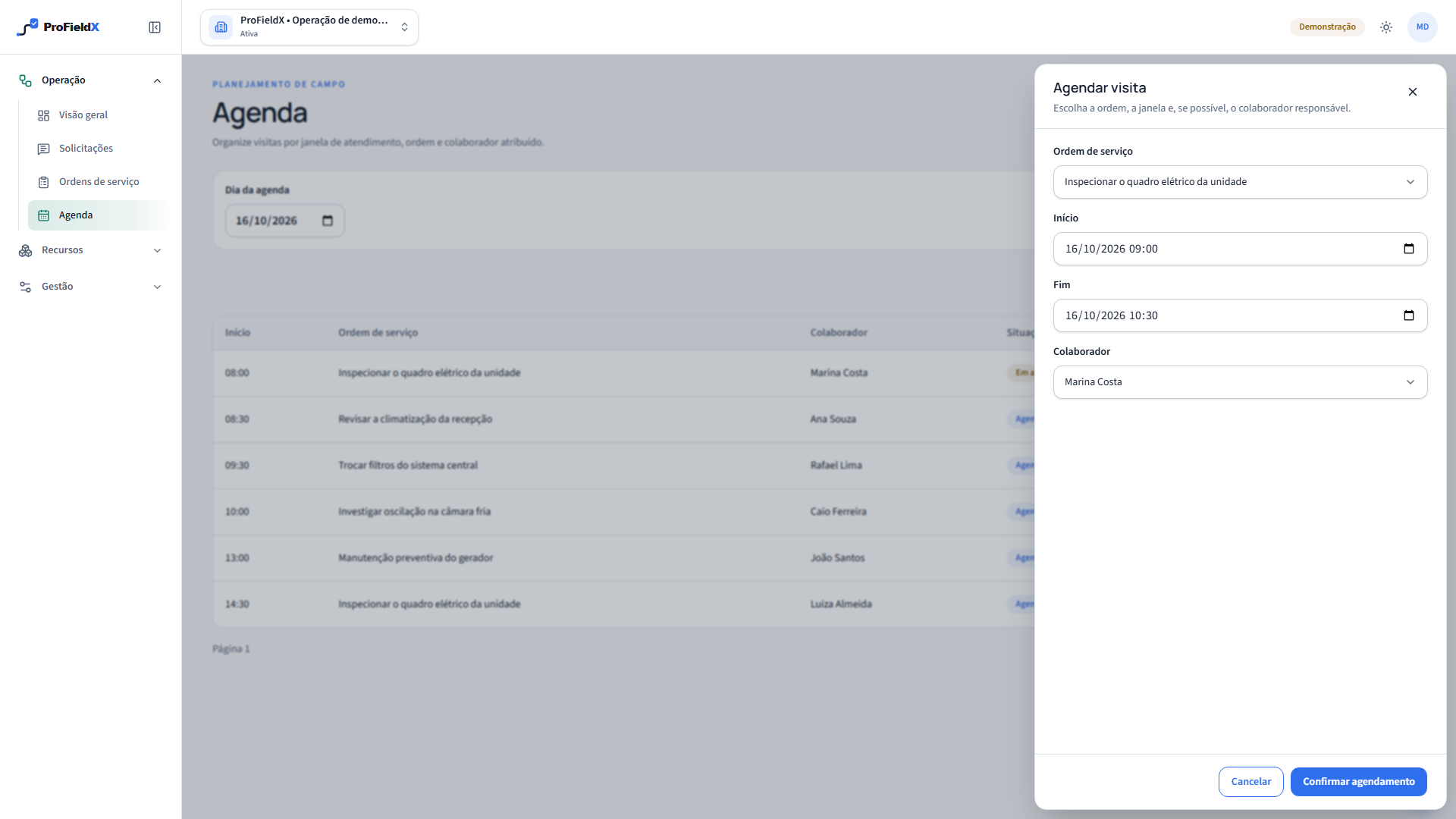Click 'Rafael Lima' collaborator cell

836,465
